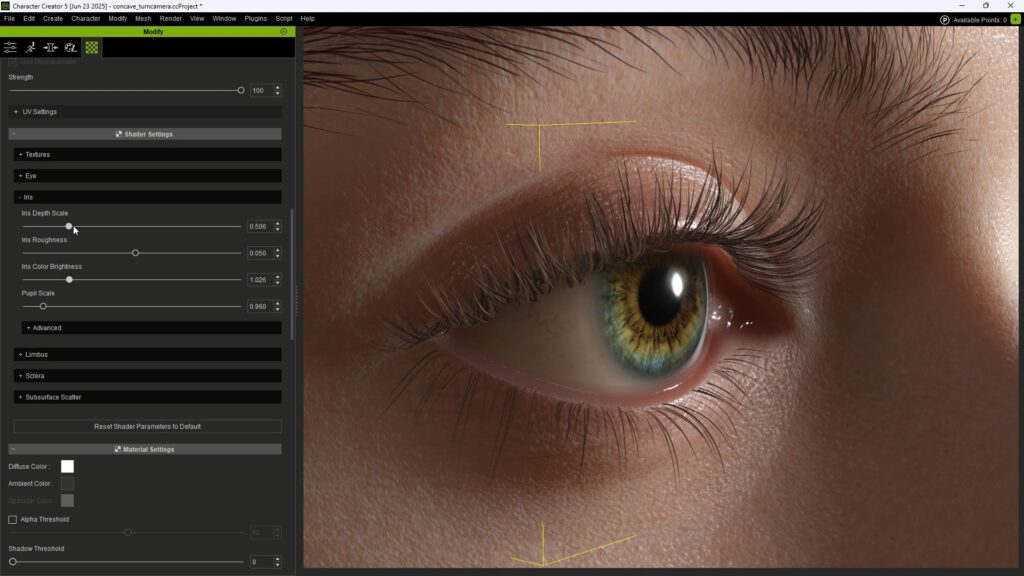Open the Morph tab icon
1024x576 pixels.
coord(50,47)
